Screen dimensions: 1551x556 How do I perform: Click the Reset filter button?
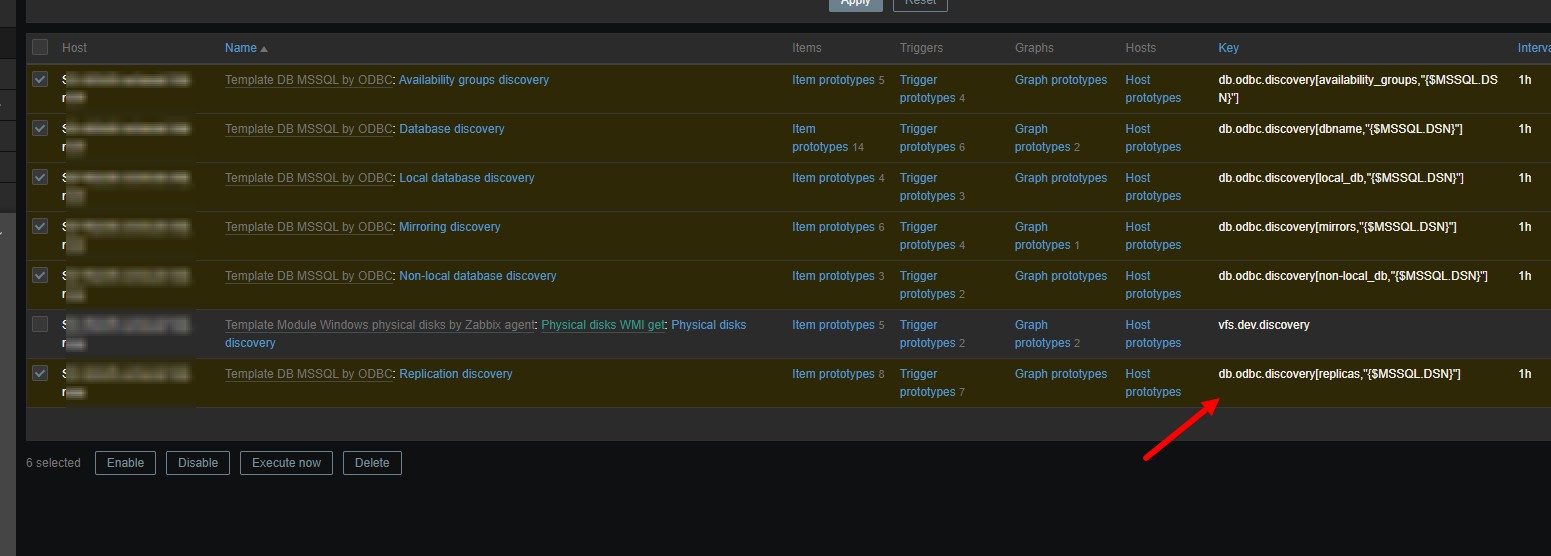click(x=920, y=3)
